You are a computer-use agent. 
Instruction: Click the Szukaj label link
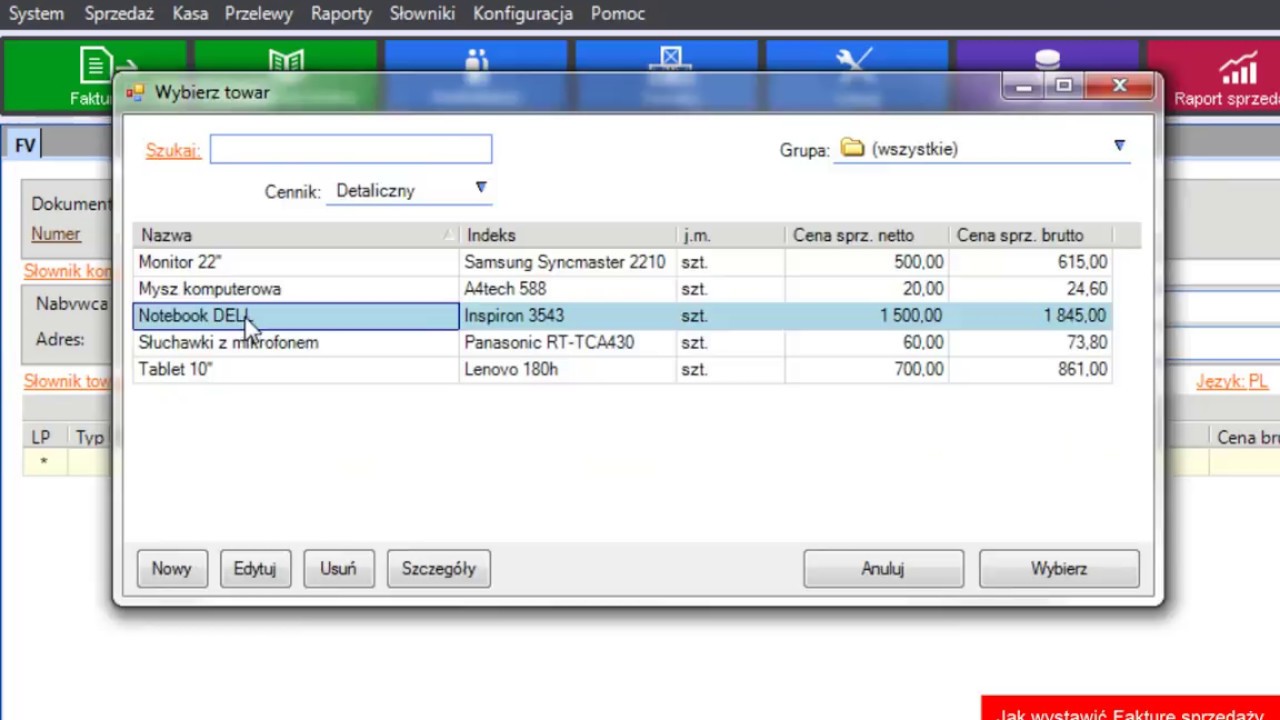pyautogui.click(x=173, y=150)
